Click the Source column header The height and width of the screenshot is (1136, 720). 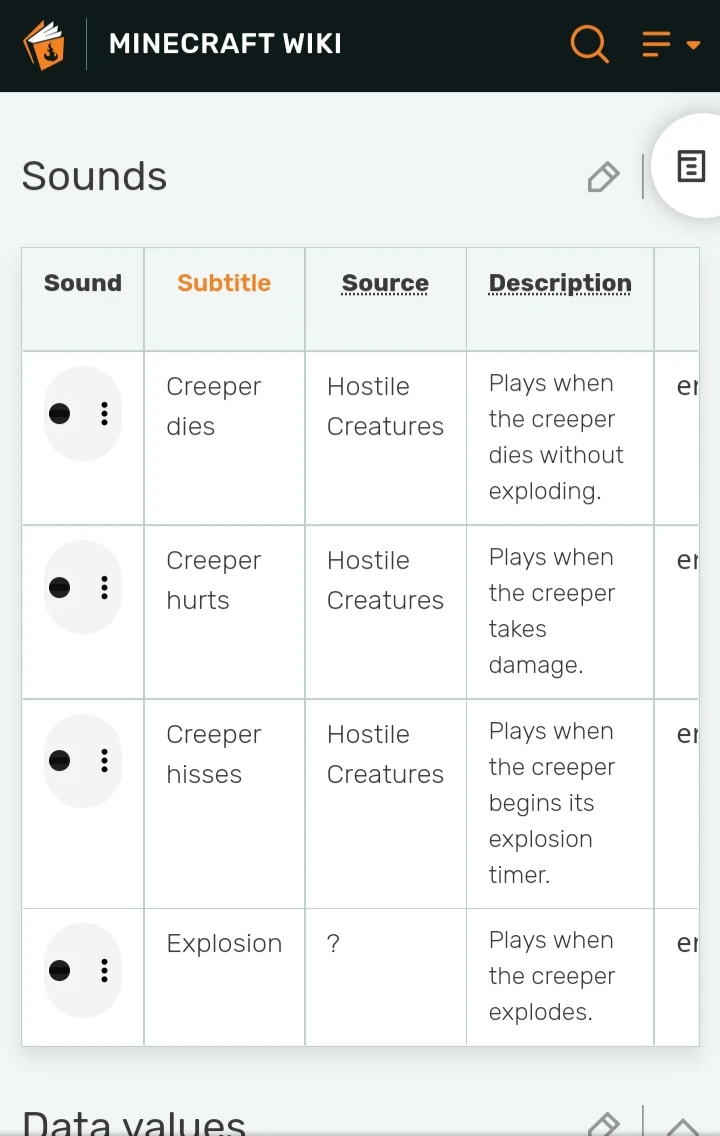(x=385, y=284)
